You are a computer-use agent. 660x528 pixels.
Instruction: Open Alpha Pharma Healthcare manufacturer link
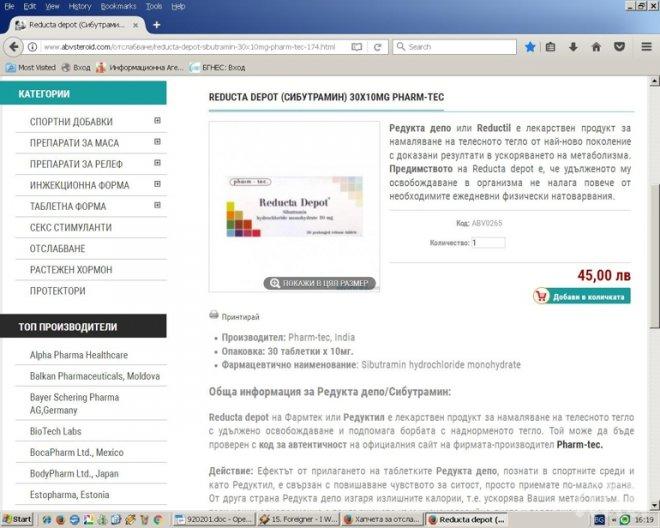[79, 355]
